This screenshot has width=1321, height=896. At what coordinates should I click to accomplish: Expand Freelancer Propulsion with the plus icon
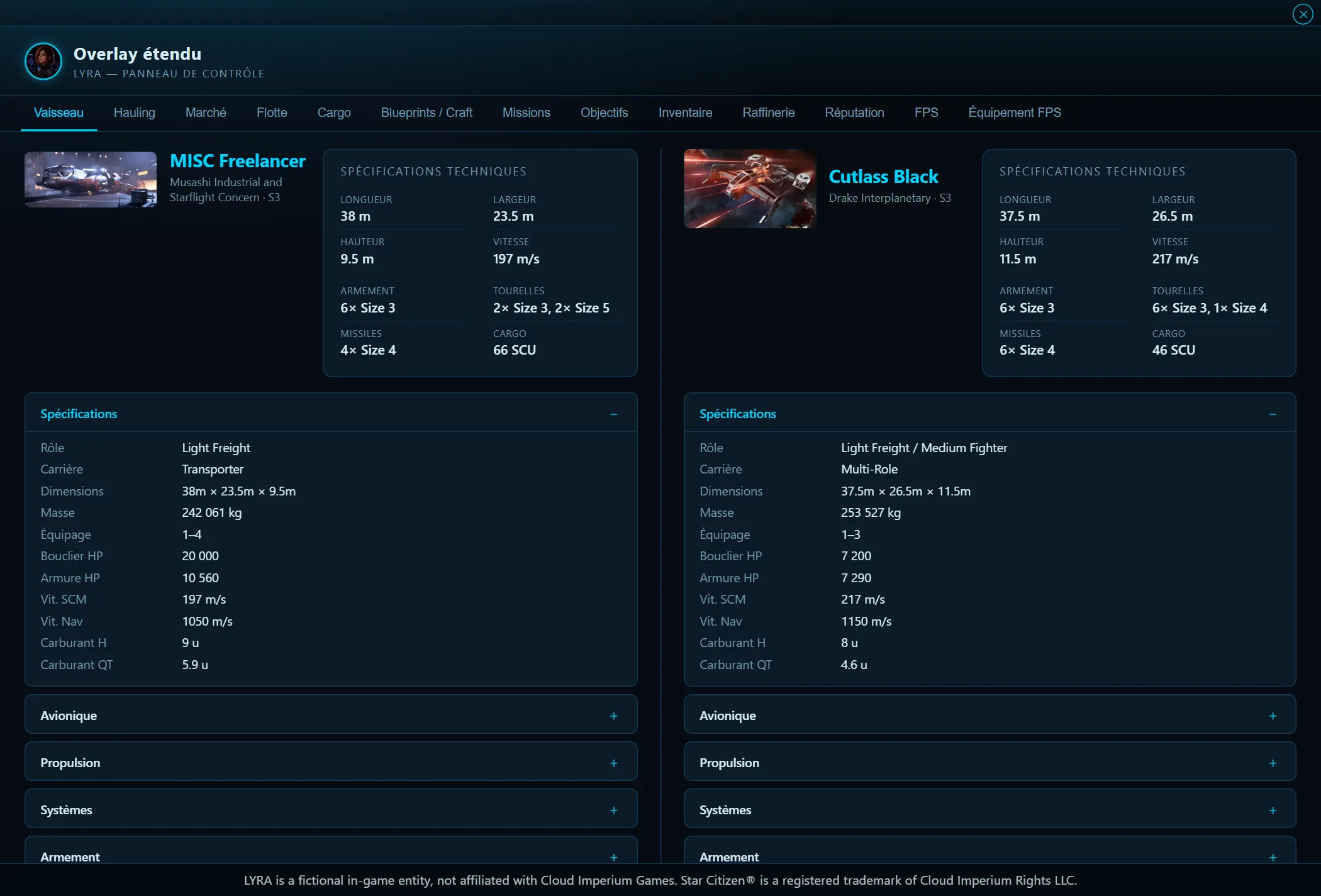pos(613,763)
